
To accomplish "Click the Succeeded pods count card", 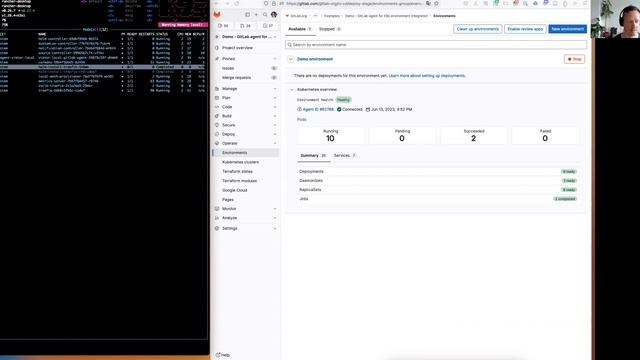I will coord(474,136).
